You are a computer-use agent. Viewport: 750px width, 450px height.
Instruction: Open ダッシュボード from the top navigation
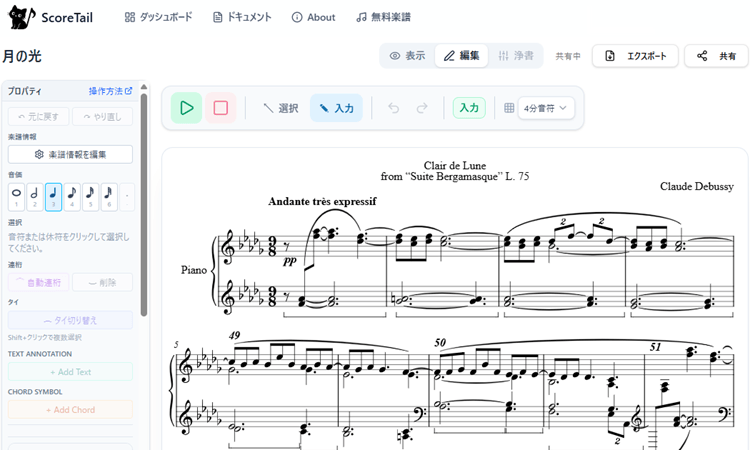tap(160, 17)
